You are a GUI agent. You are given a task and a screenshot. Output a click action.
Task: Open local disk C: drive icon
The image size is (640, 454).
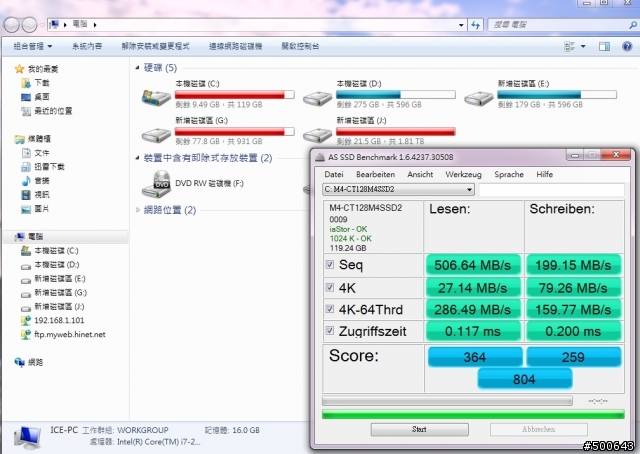click(x=156, y=98)
